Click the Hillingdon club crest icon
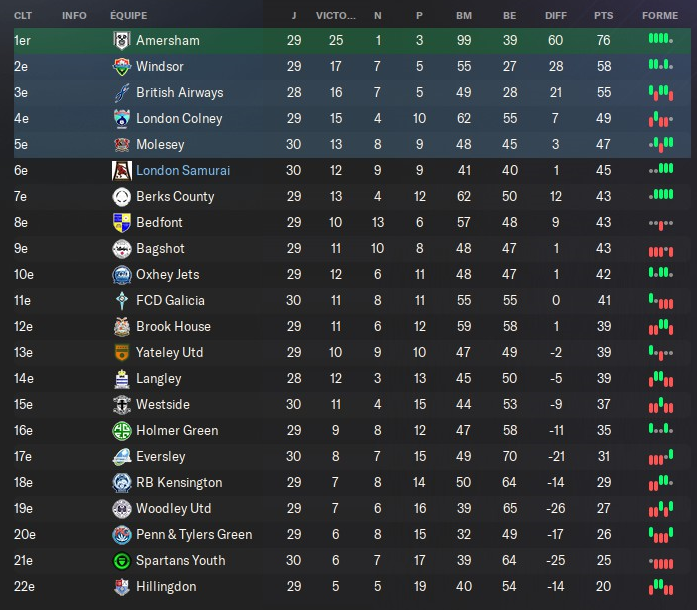 point(121,587)
